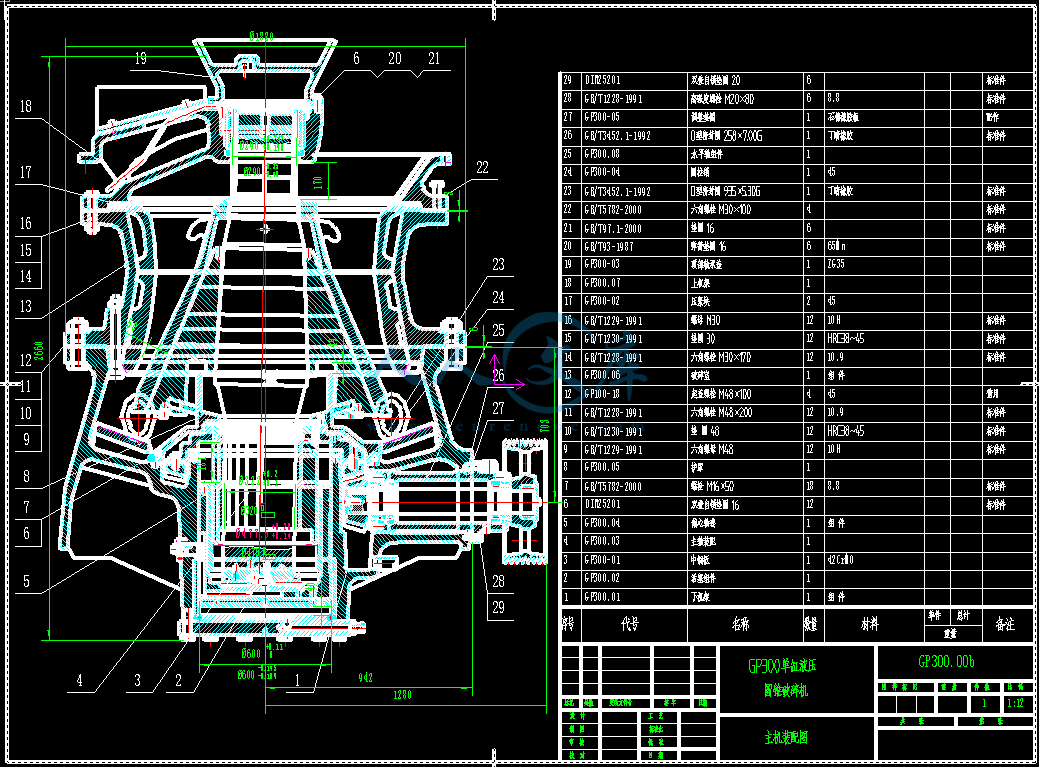The height and width of the screenshot is (767, 1039).
Task: Click part callout number 23 on the drawing
Action: point(498,264)
